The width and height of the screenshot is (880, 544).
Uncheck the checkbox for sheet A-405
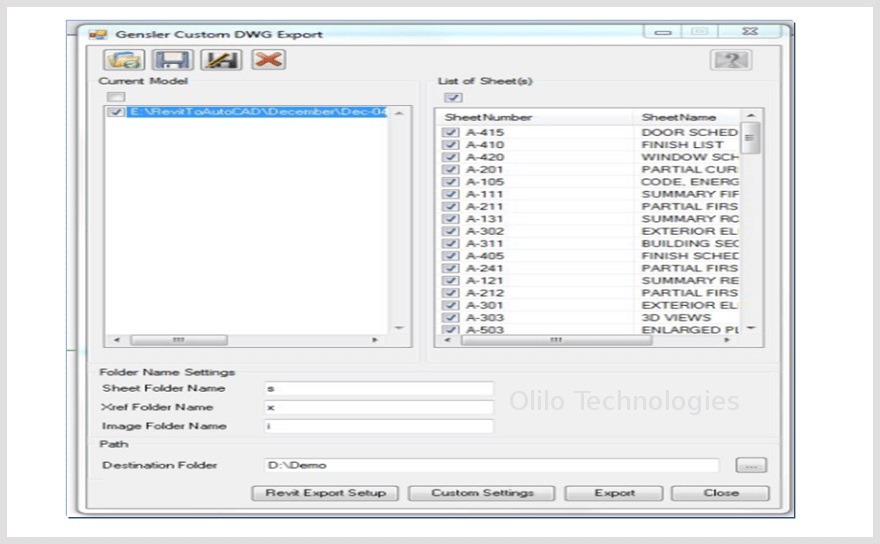tap(450, 256)
